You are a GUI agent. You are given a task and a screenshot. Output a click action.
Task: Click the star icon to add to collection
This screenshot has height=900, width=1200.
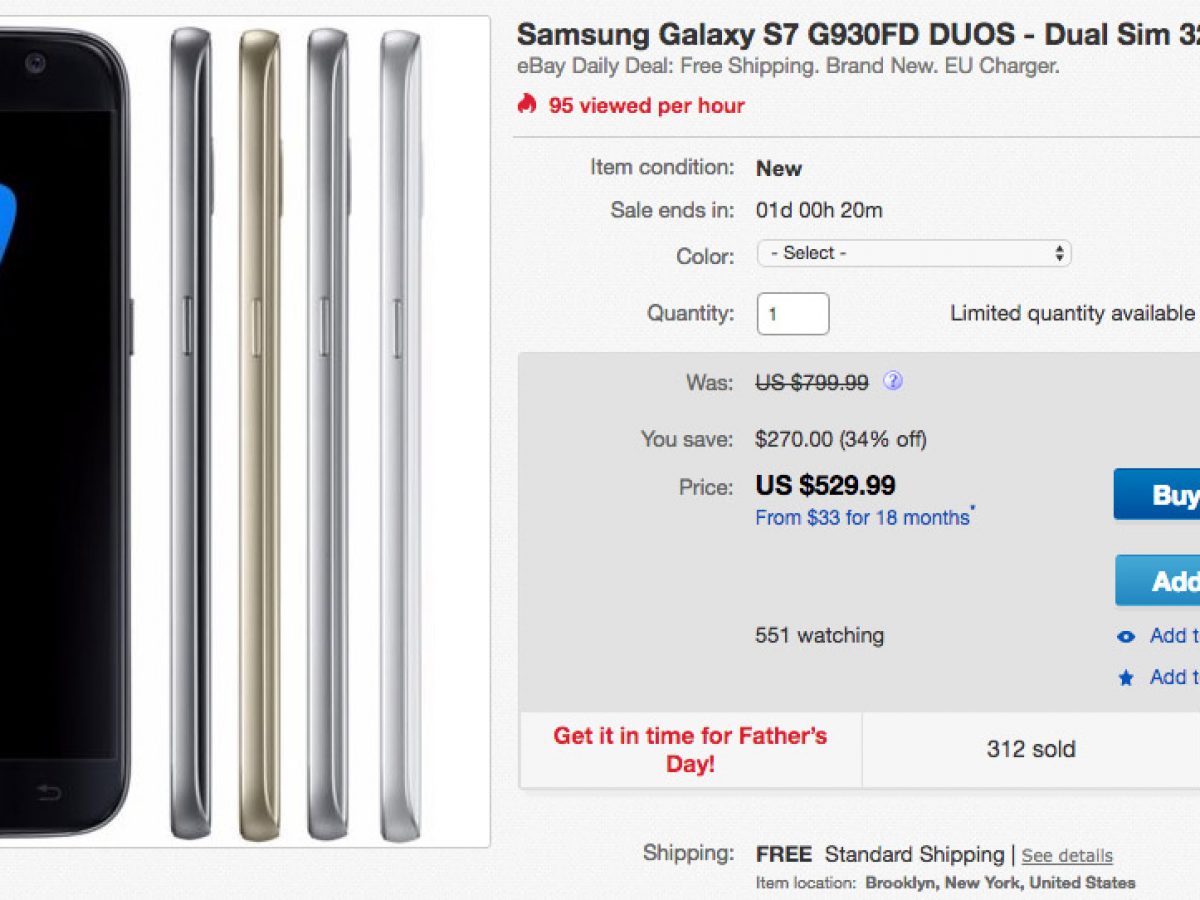(x=1126, y=678)
